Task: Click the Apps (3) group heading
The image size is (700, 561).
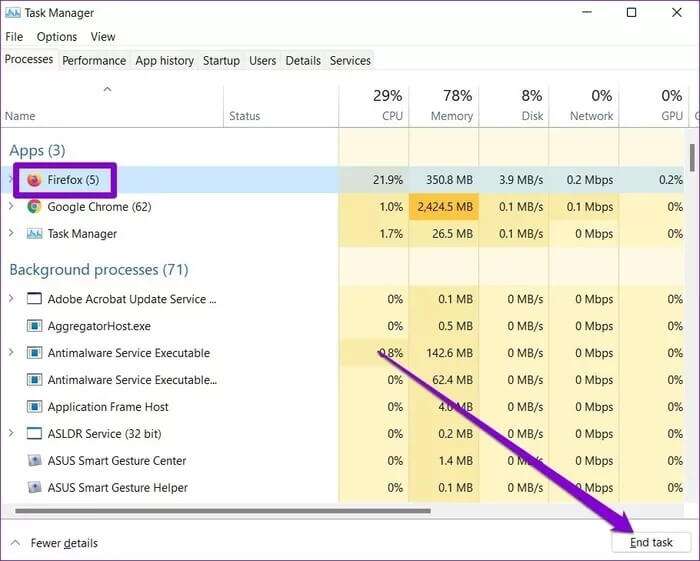Action: (38, 150)
